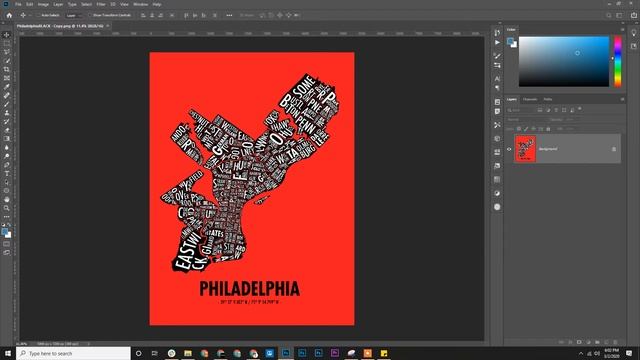Select the Eraser tool

coord(7,130)
